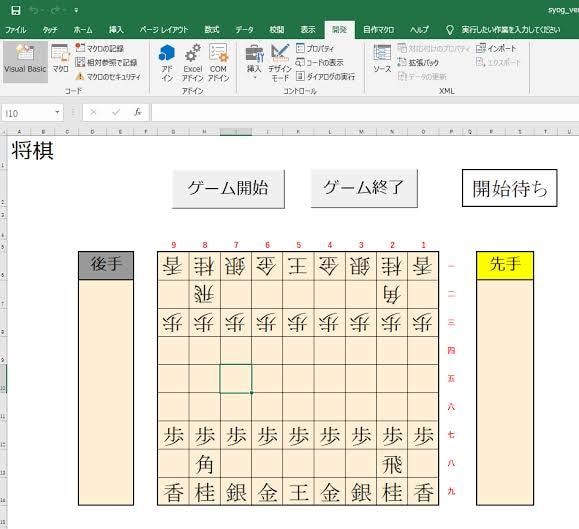Viewport: 579px width, 529px height.
Task: Select the inverted 角 piece in row 二
Action: click(x=392, y=294)
